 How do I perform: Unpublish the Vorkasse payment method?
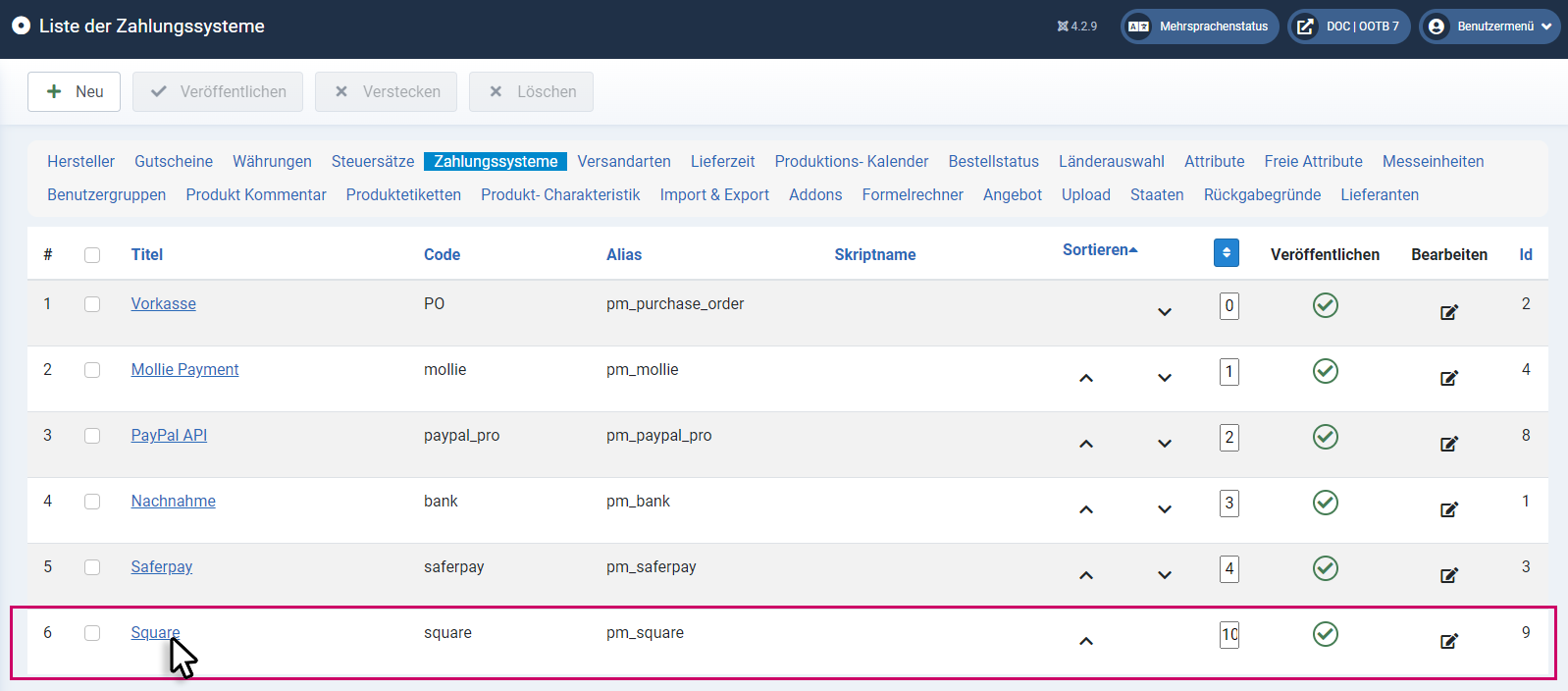pos(1326,305)
